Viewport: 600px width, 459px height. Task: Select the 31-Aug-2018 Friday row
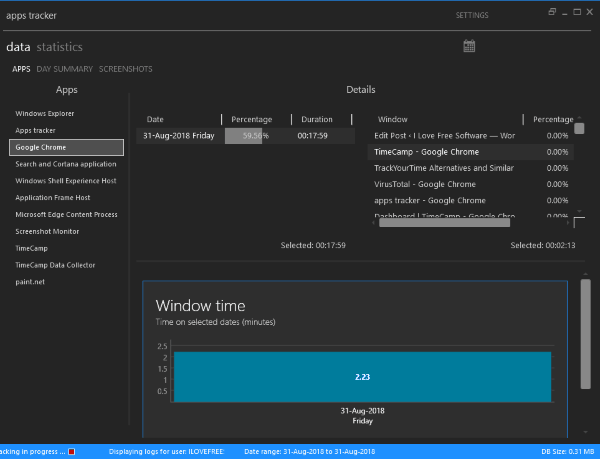click(178, 135)
